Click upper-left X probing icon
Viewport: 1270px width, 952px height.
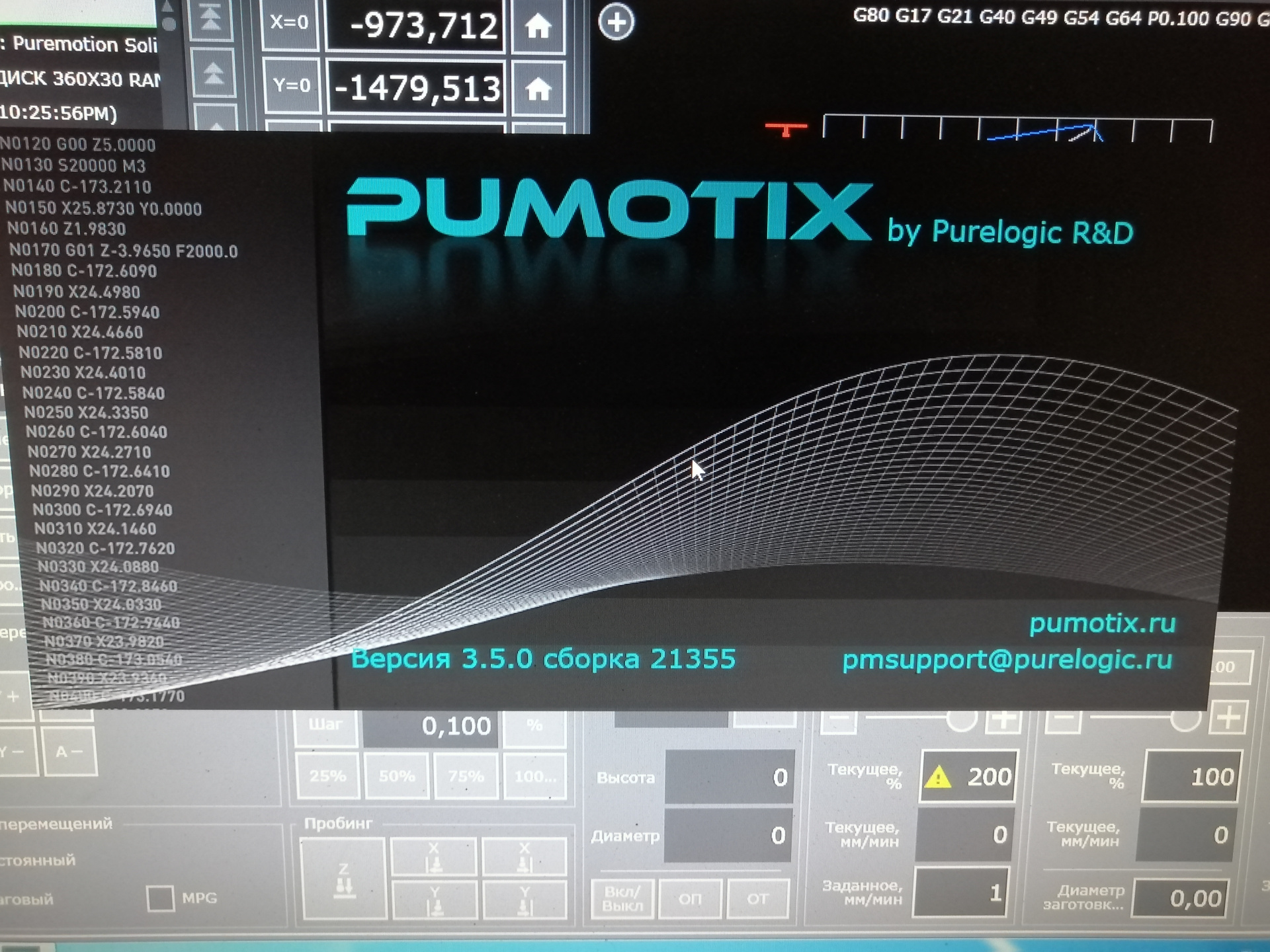(433, 857)
